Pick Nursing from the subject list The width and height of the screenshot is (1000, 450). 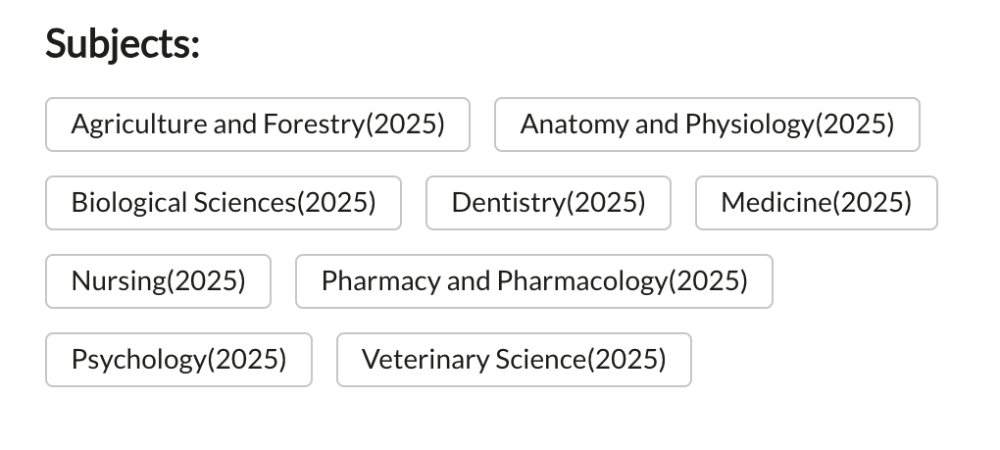click(x=158, y=281)
